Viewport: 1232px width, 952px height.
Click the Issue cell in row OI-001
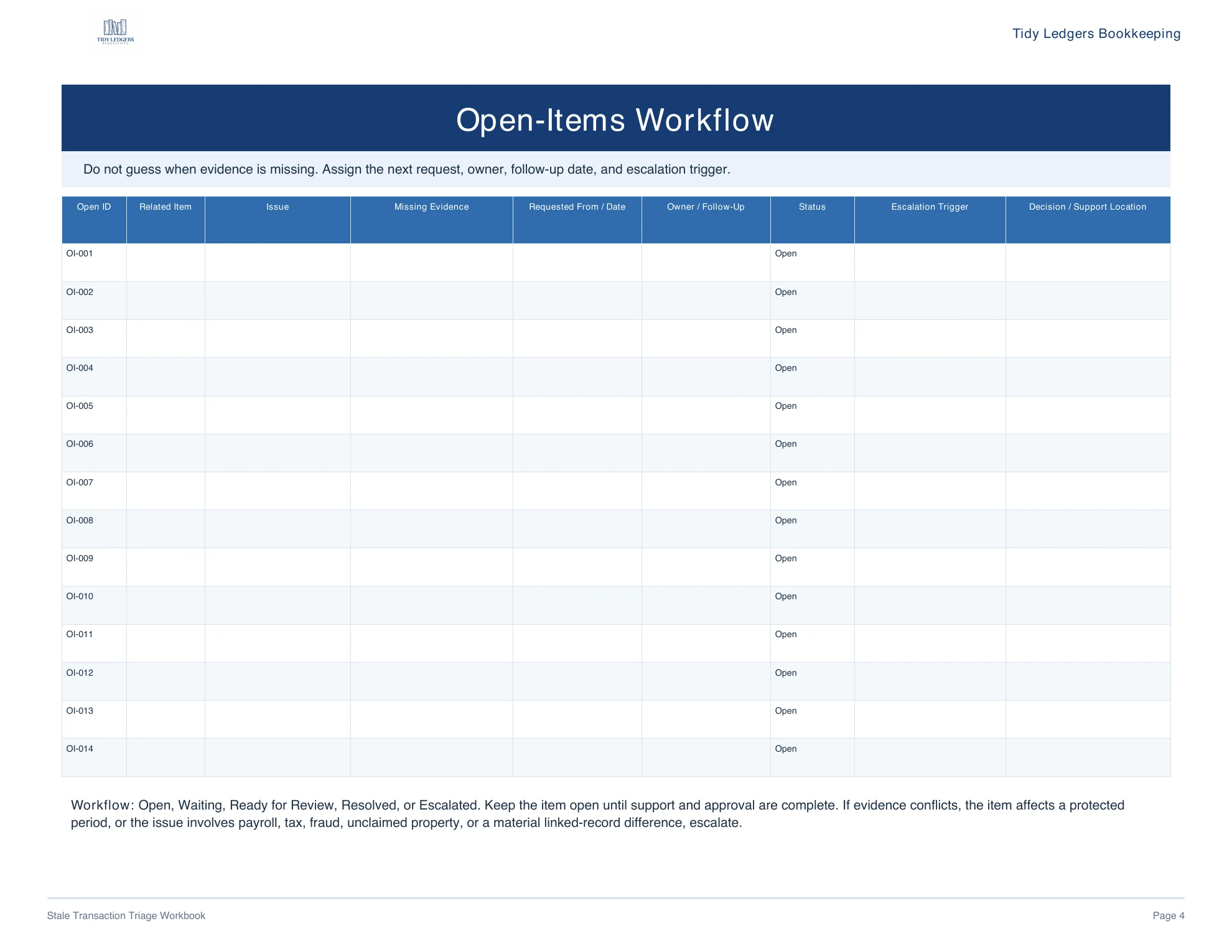pyautogui.click(x=278, y=263)
